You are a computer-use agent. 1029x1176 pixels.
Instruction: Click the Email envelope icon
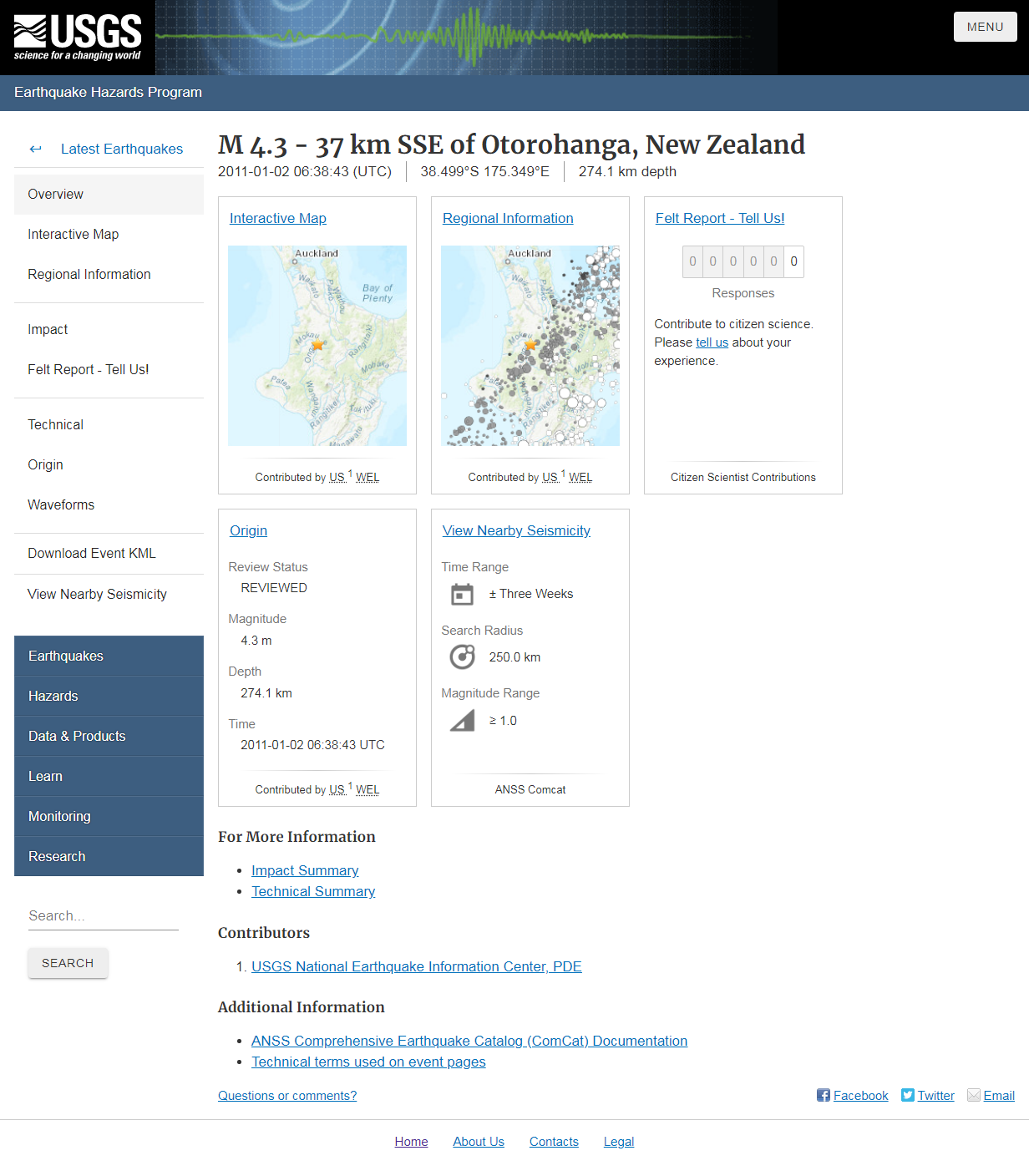pyautogui.click(x=974, y=1095)
